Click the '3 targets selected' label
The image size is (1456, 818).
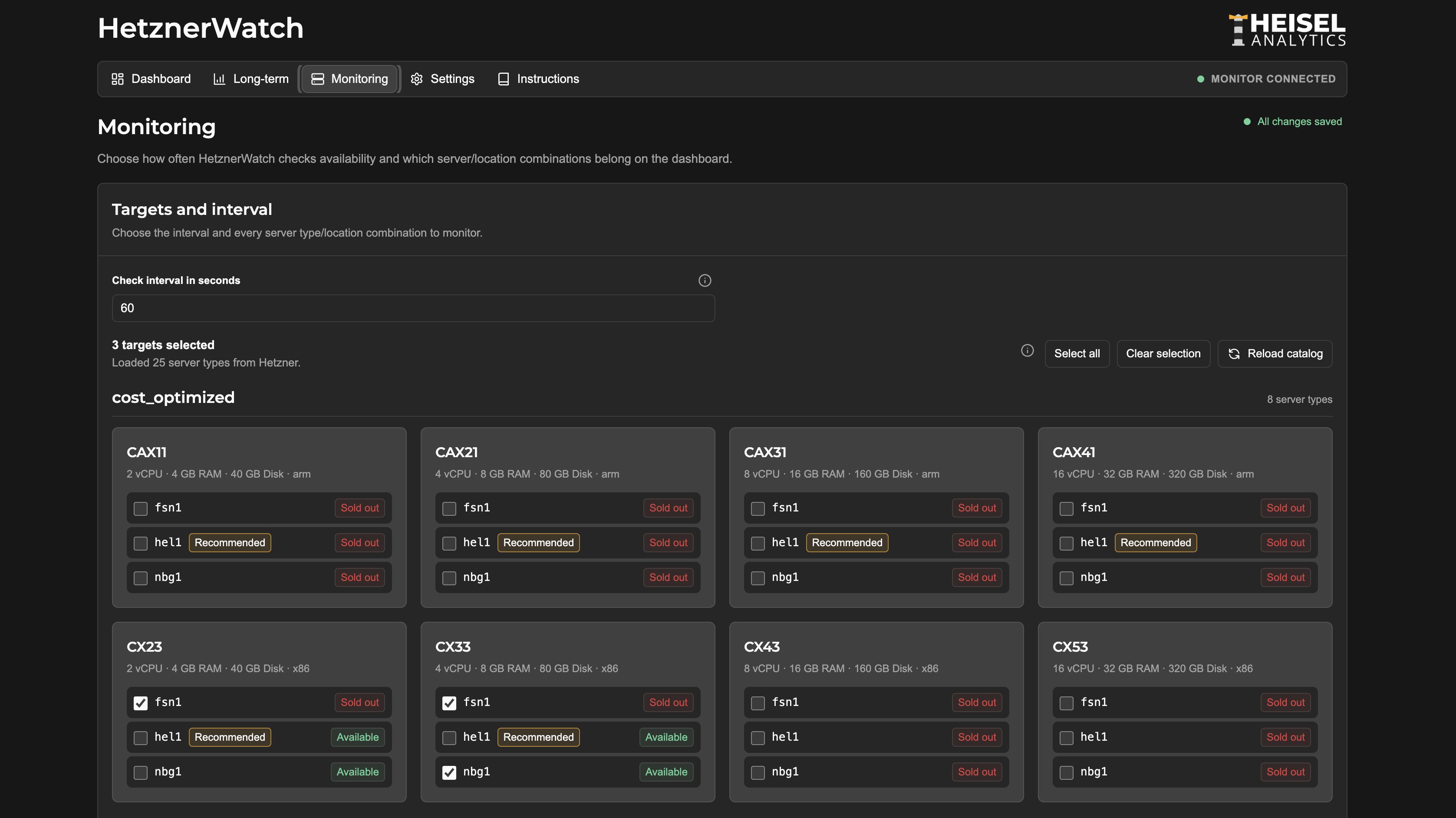click(163, 346)
